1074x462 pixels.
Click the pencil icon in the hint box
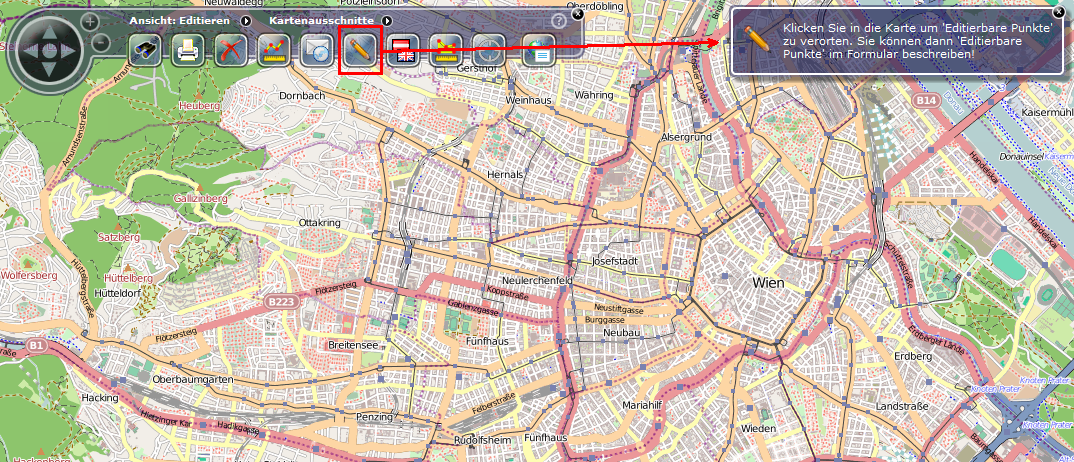756,38
